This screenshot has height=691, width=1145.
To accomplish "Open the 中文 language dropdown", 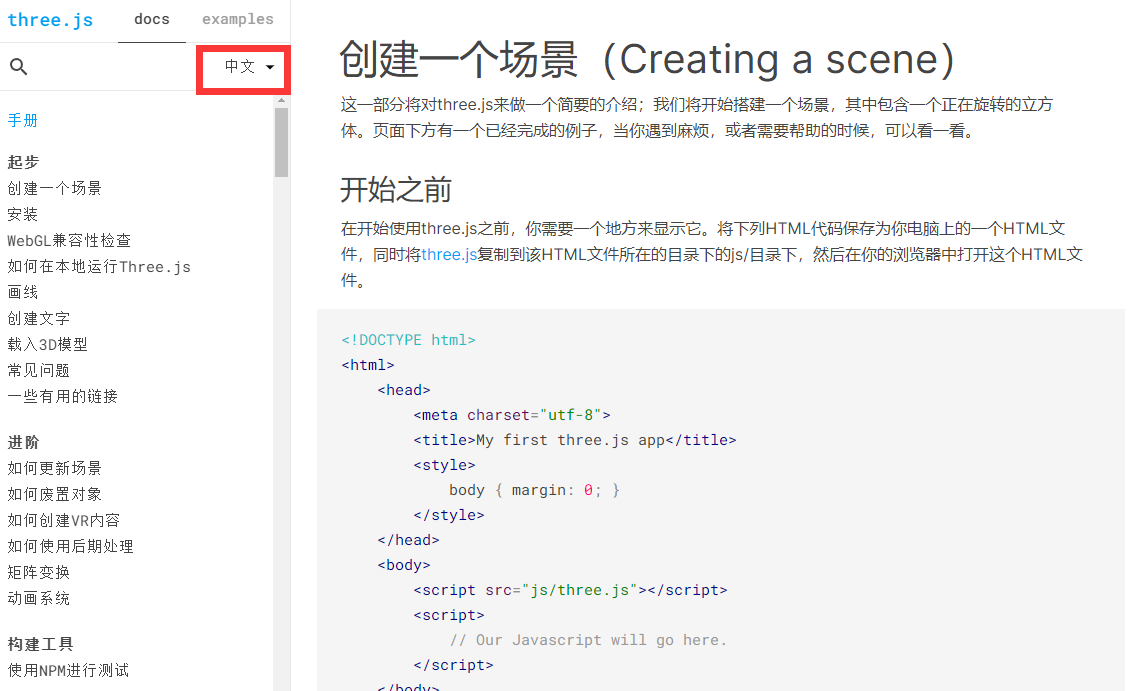I will pos(248,67).
